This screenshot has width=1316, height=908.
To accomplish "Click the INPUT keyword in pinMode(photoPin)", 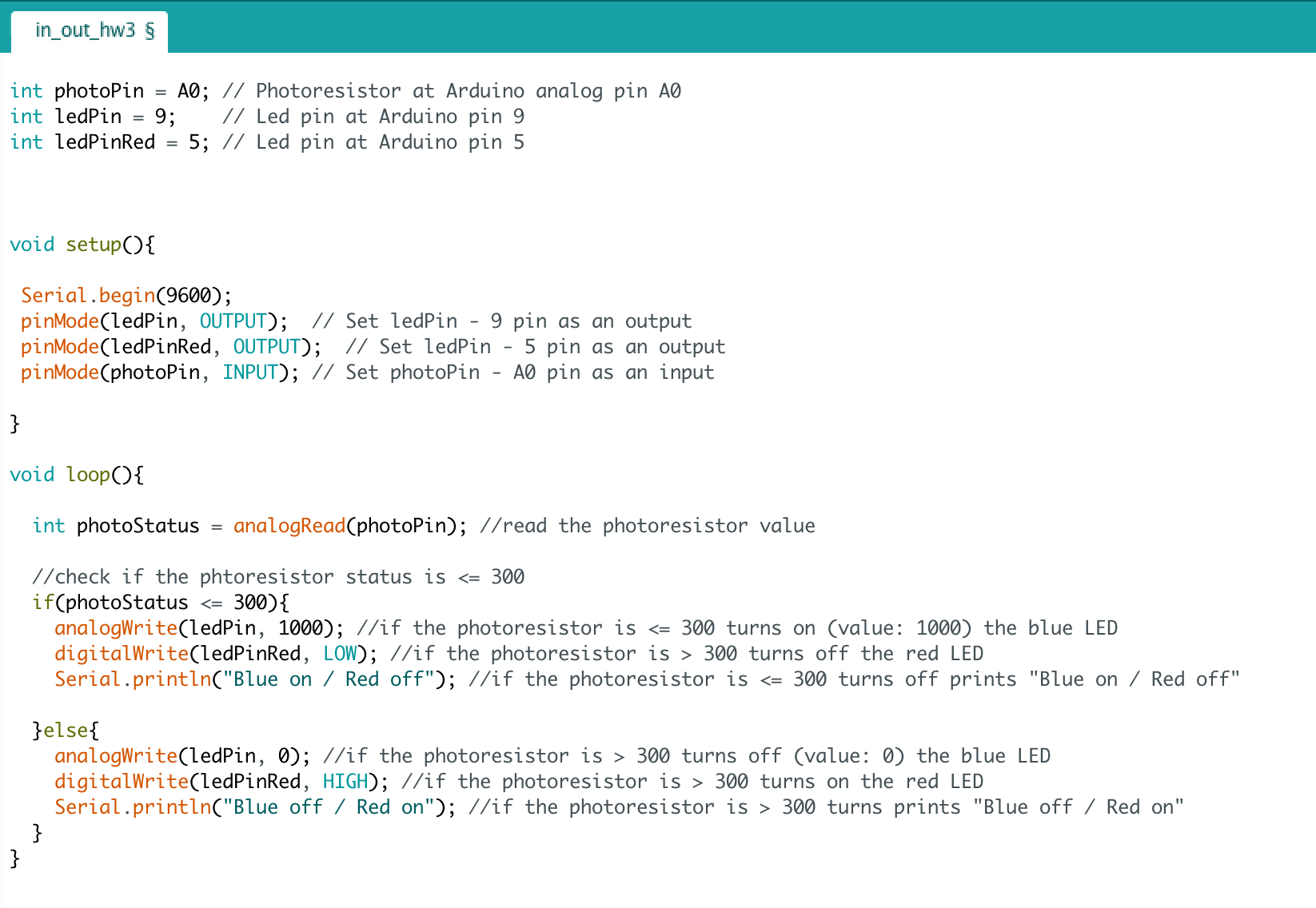I will (249, 372).
